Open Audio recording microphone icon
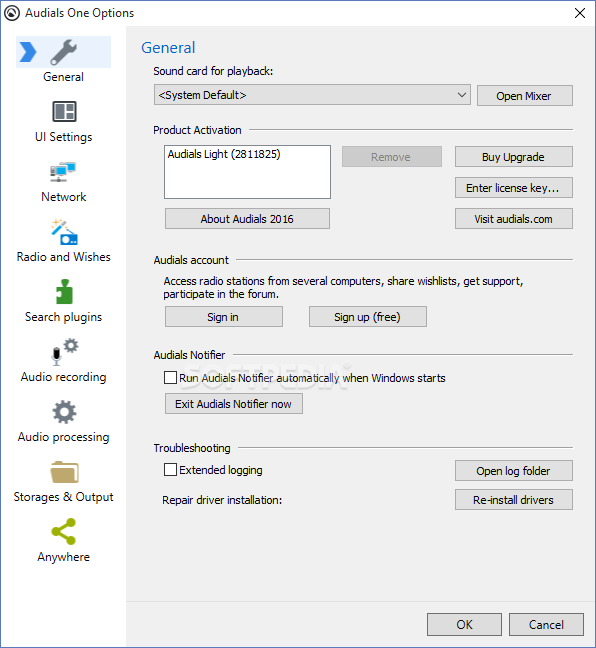The width and height of the screenshot is (596, 648). click(64, 352)
